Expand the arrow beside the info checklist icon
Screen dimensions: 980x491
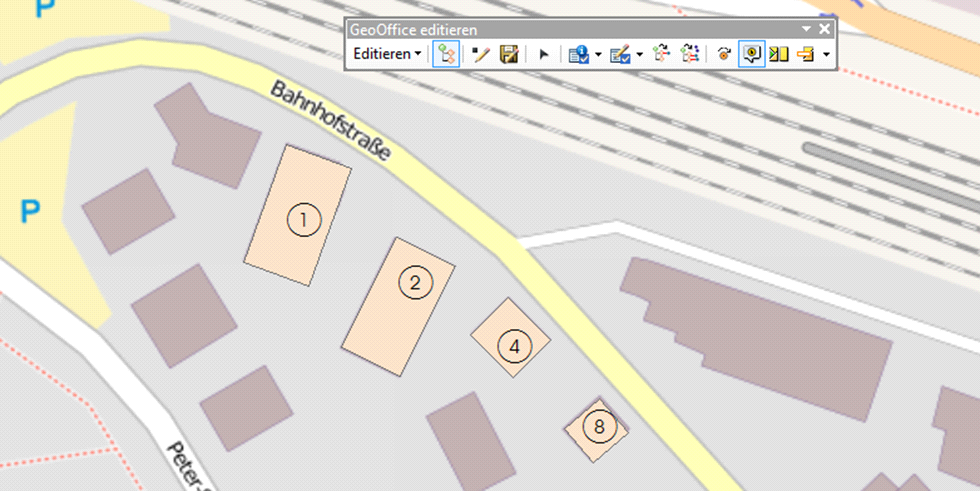598,54
